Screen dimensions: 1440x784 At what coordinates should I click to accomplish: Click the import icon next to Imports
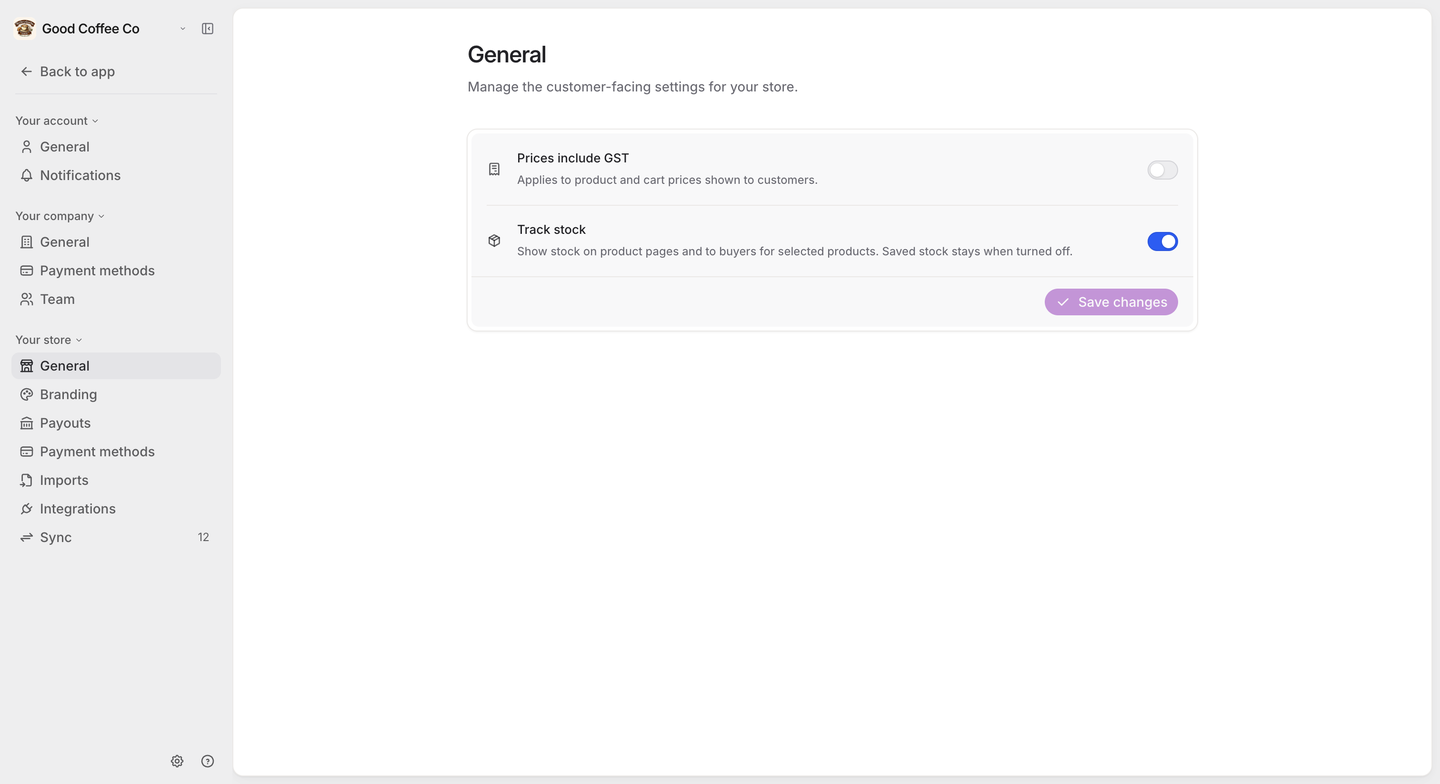27,480
